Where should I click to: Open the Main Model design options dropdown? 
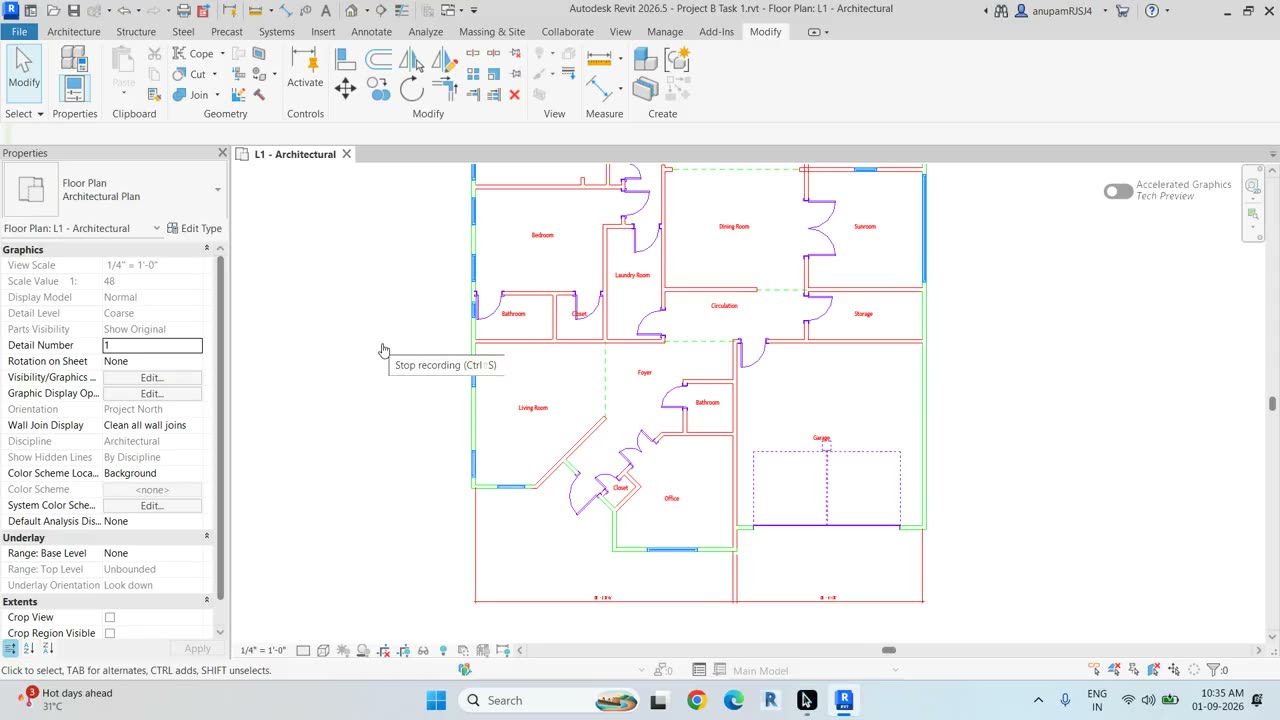click(x=895, y=671)
